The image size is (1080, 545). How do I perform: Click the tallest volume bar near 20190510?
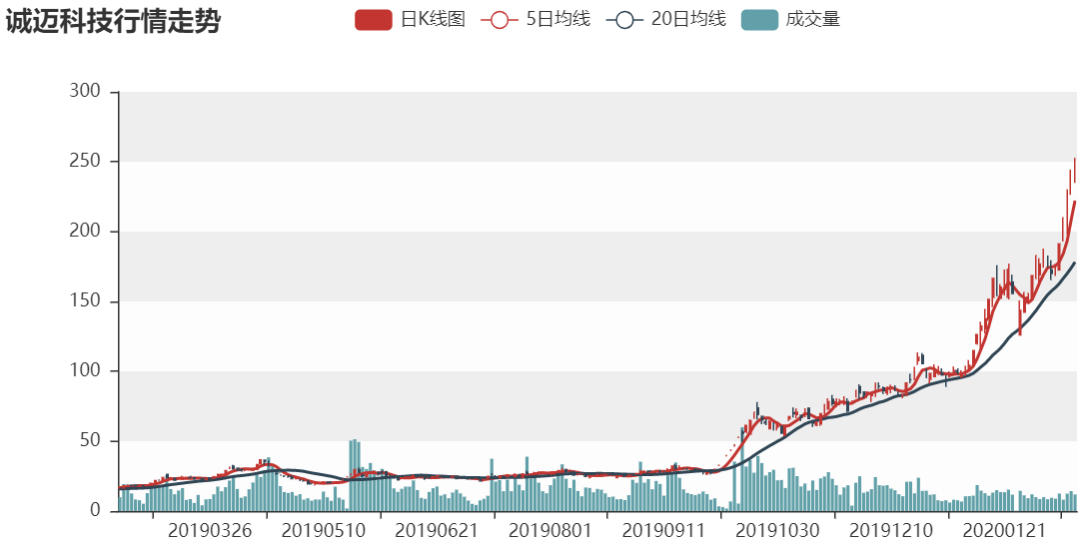(x=354, y=475)
